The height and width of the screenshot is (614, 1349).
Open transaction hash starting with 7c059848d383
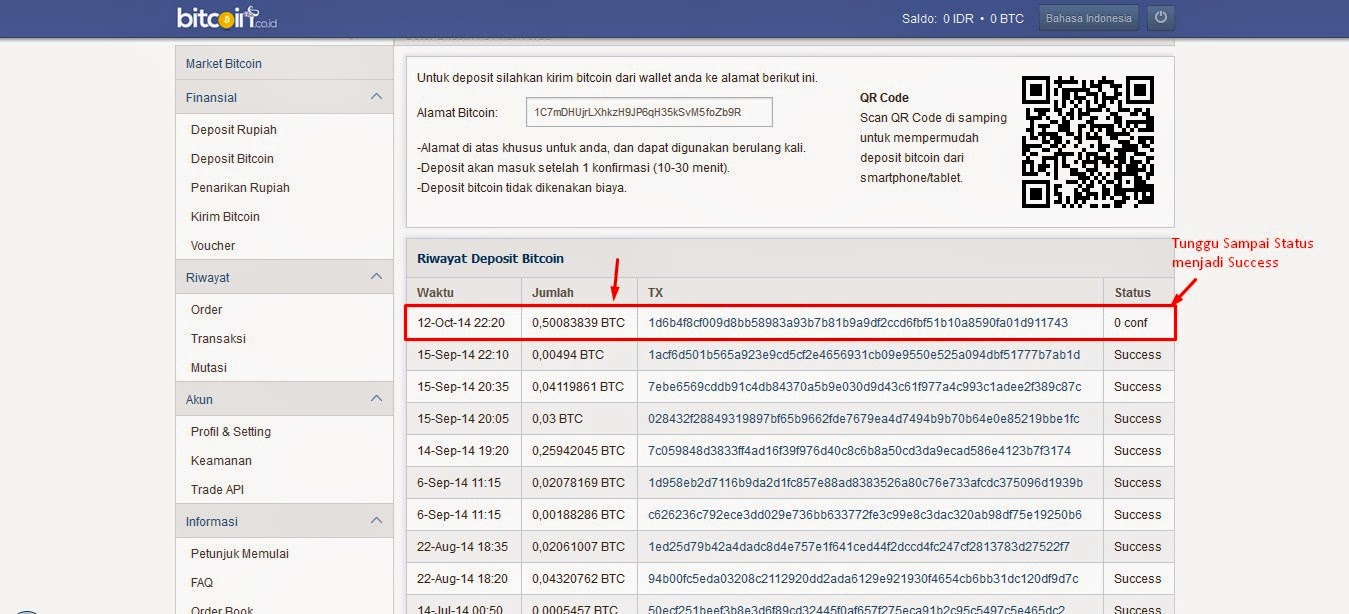click(x=859, y=451)
